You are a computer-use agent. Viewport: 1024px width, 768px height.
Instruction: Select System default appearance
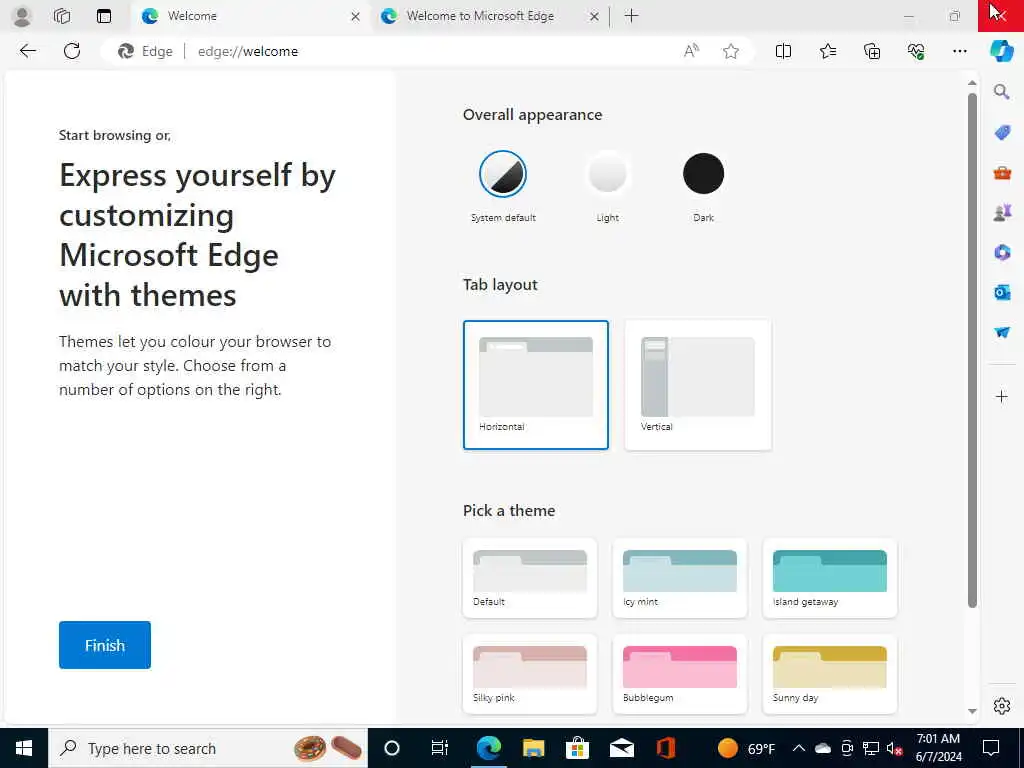tap(503, 174)
